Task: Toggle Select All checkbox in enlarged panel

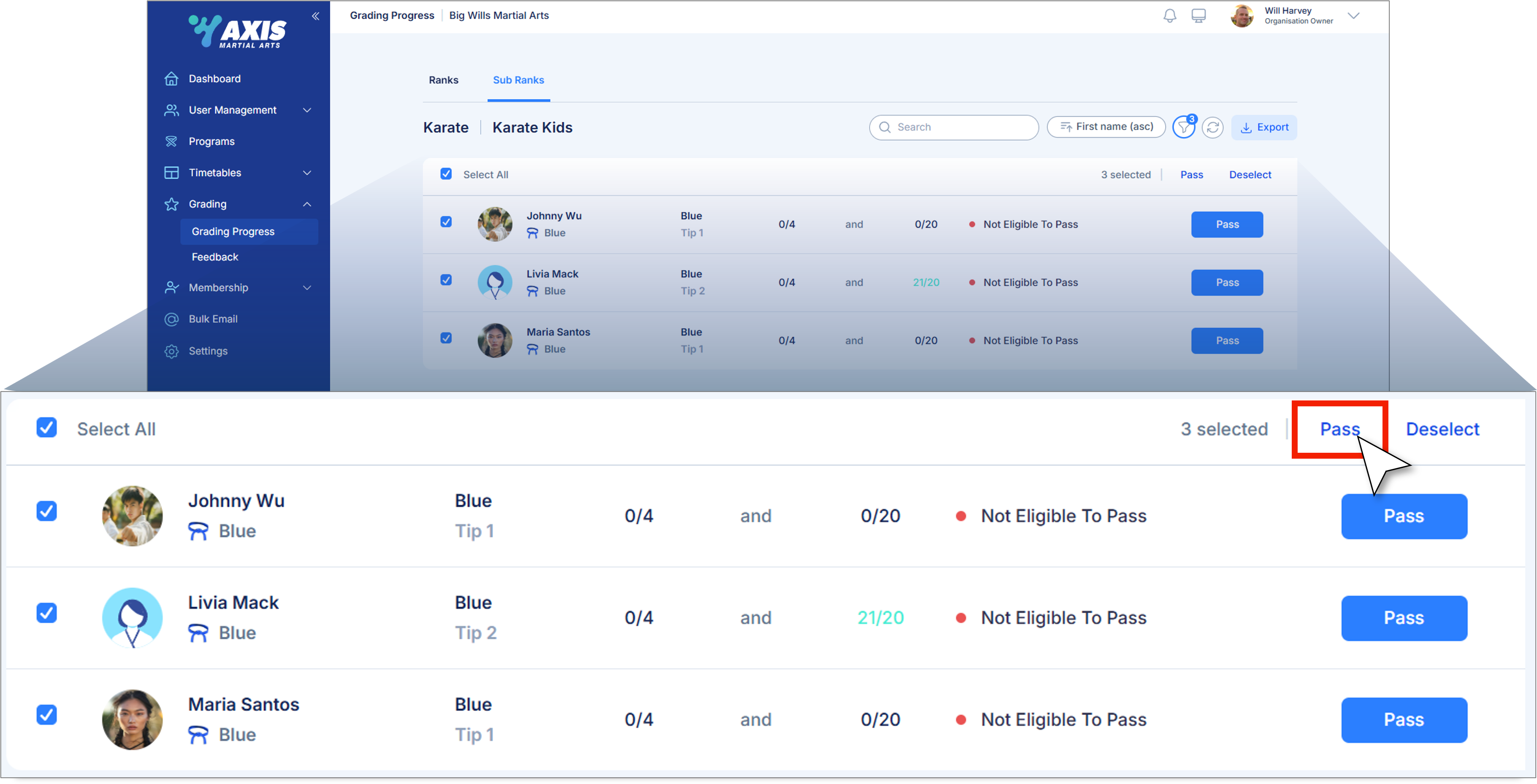Action: [x=46, y=427]
